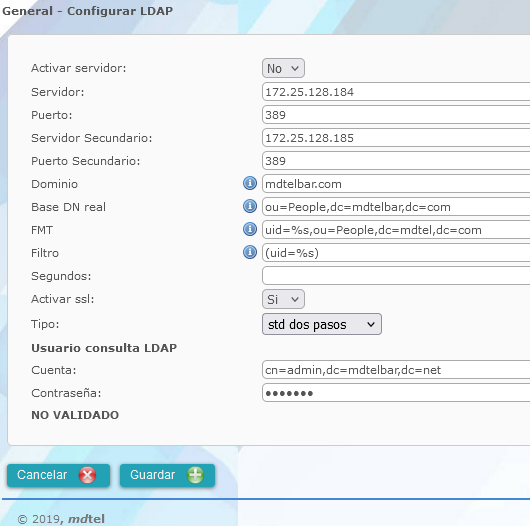The height and width of the screenshot is (526, 530).
Task: Click the info icon beside FMT
Action: click(x=250, y=230)
